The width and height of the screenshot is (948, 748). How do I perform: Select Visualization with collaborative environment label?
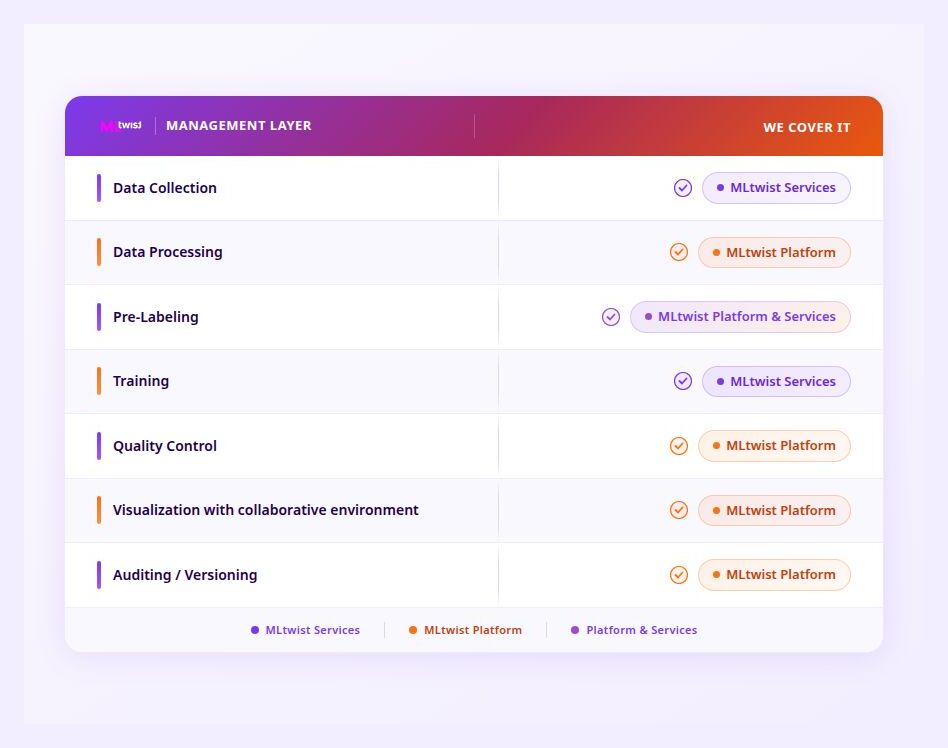266,510
